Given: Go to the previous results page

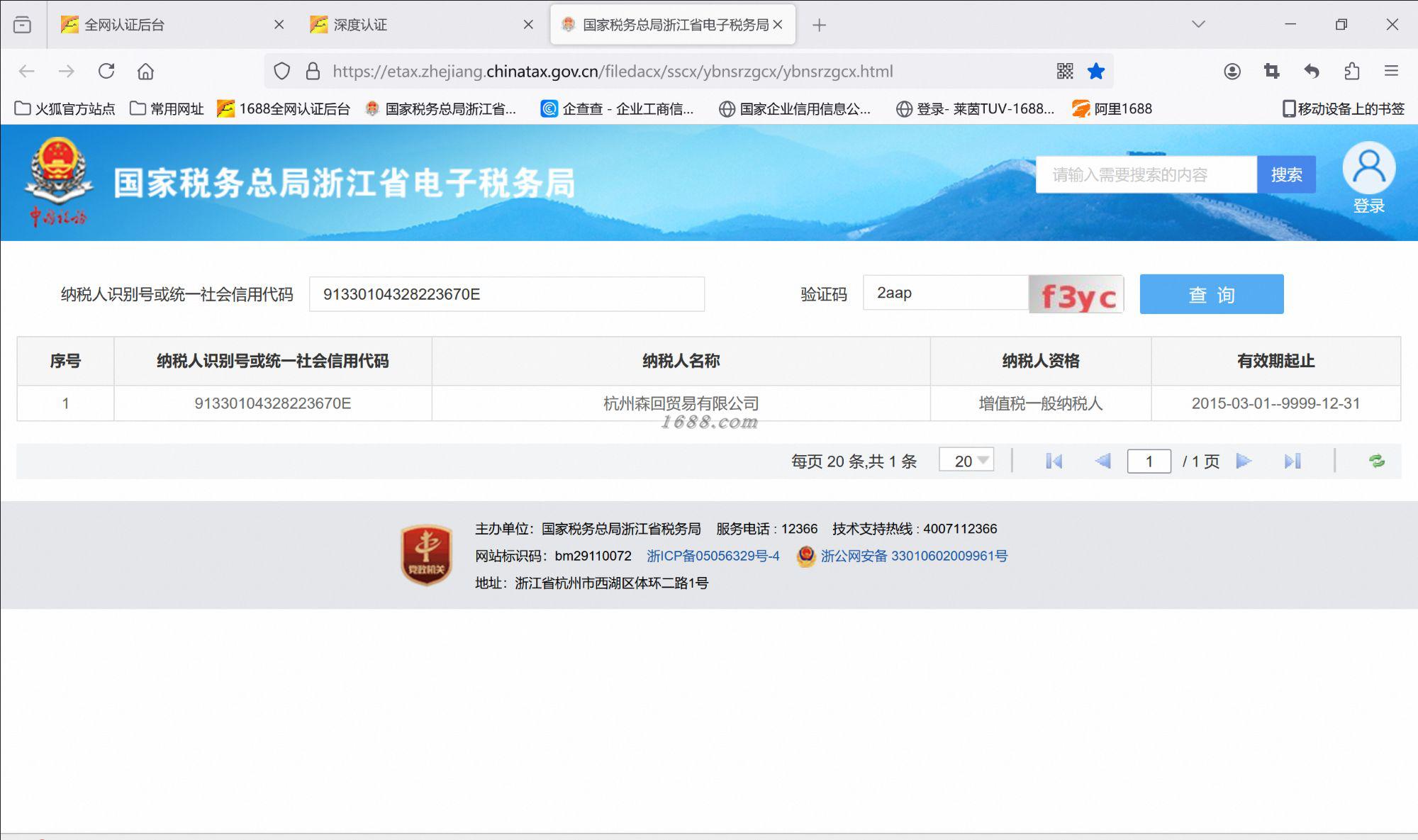Looking at the screenshot, I should 1102,461.
